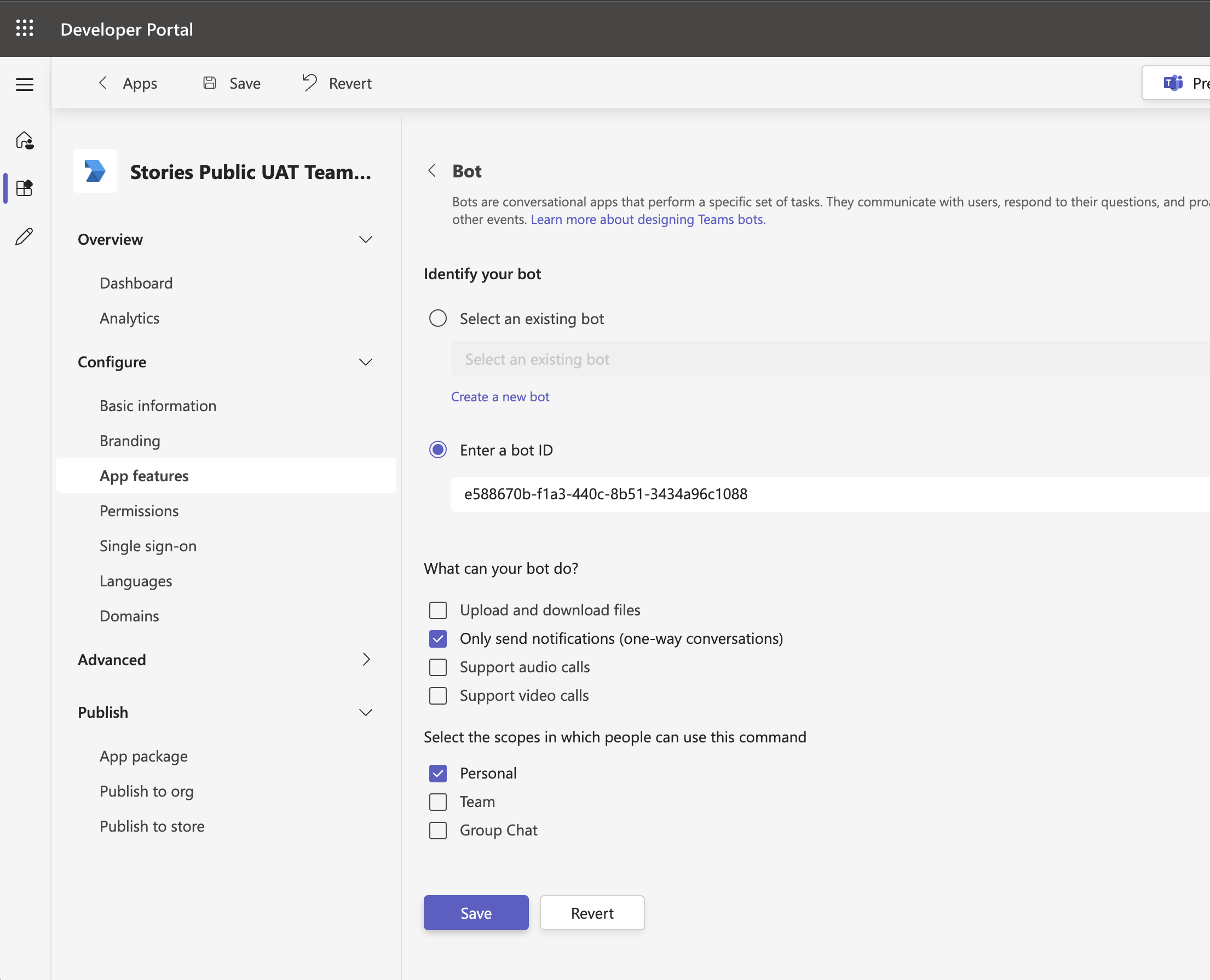Expand the Advanced section

point(366,659)
